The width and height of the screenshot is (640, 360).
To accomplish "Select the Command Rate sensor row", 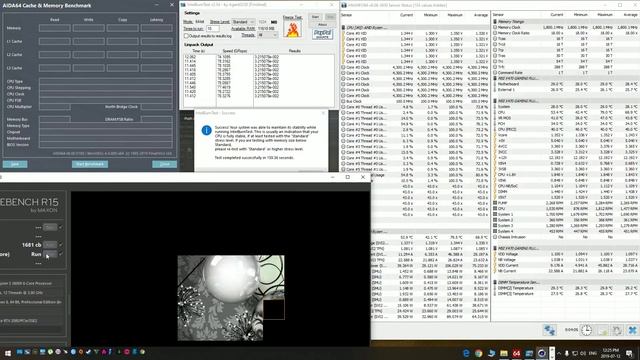I will (x=566, y=73).
